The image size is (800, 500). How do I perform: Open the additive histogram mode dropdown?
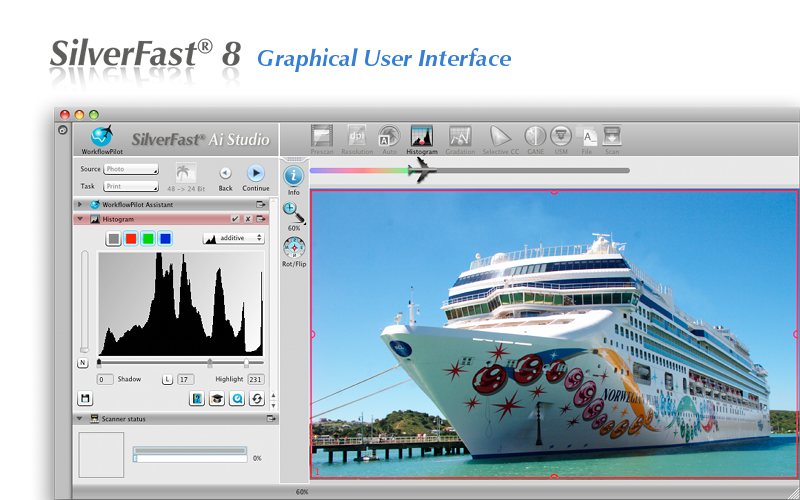233,238
